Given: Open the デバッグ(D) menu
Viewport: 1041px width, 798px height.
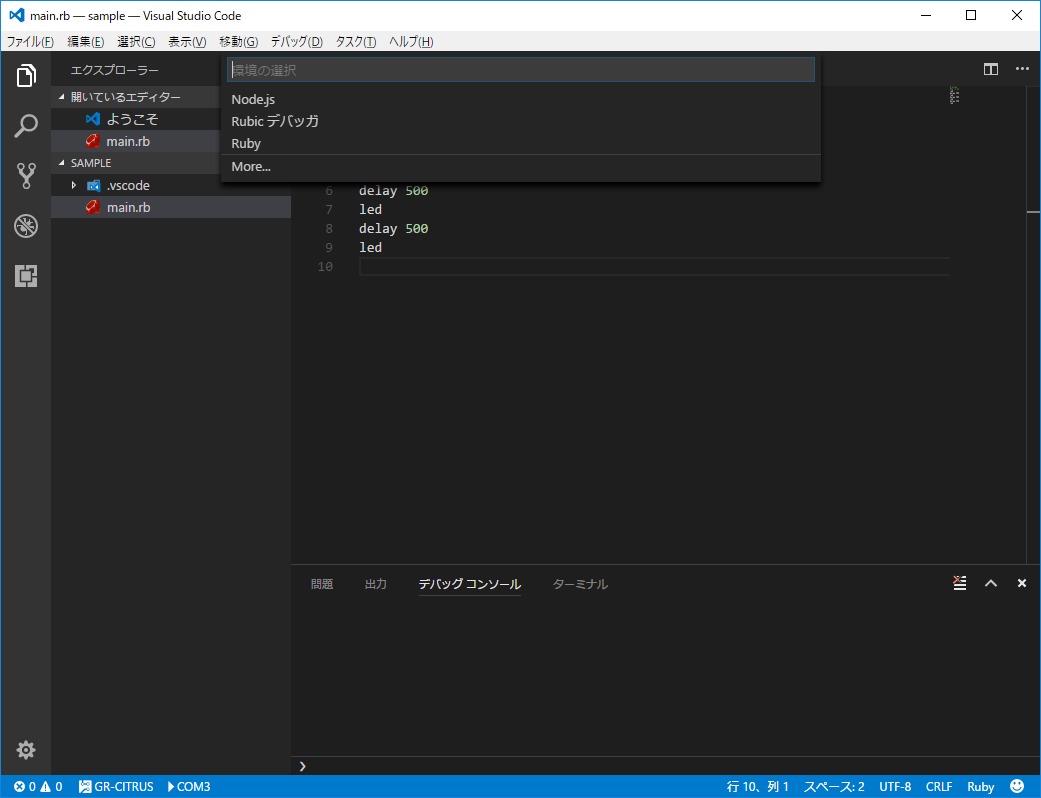Looking at the screenshot, I should pyautogui.click(x=296, y=41).
